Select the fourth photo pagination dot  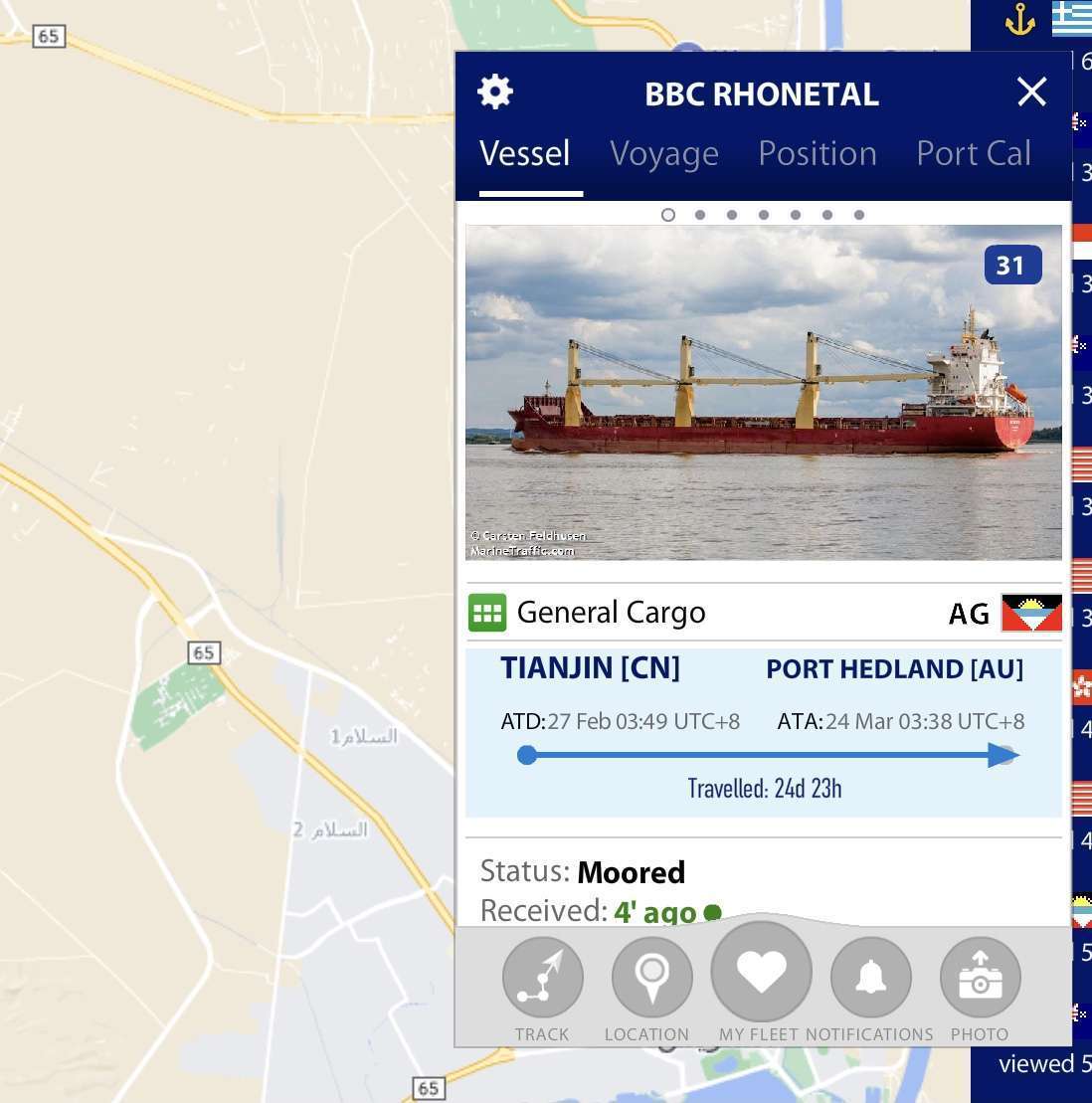764,215
